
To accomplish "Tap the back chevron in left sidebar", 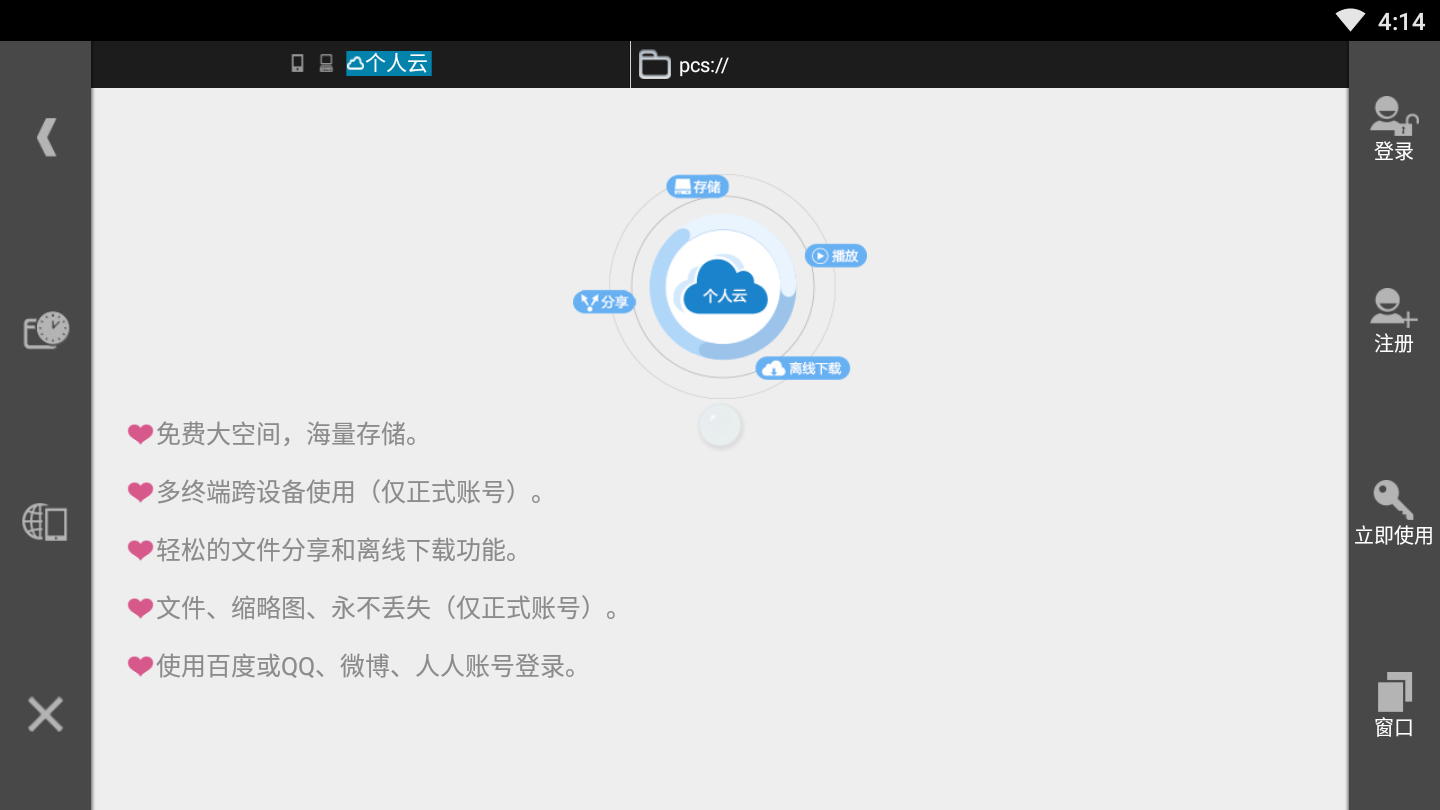I will coord(46,138).
